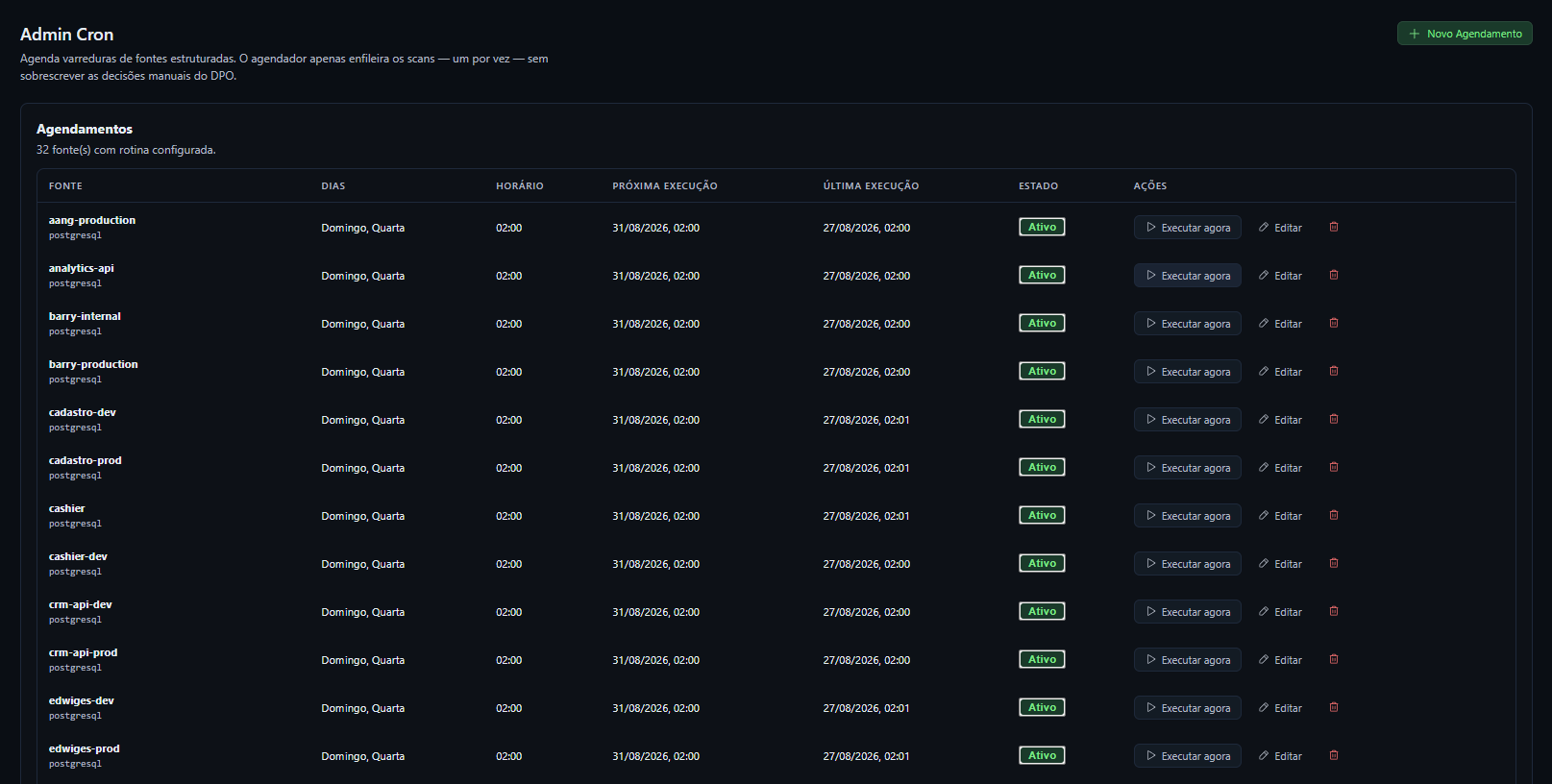
Task: Open Editar for barry-production
Action: tap(1280, 372)
